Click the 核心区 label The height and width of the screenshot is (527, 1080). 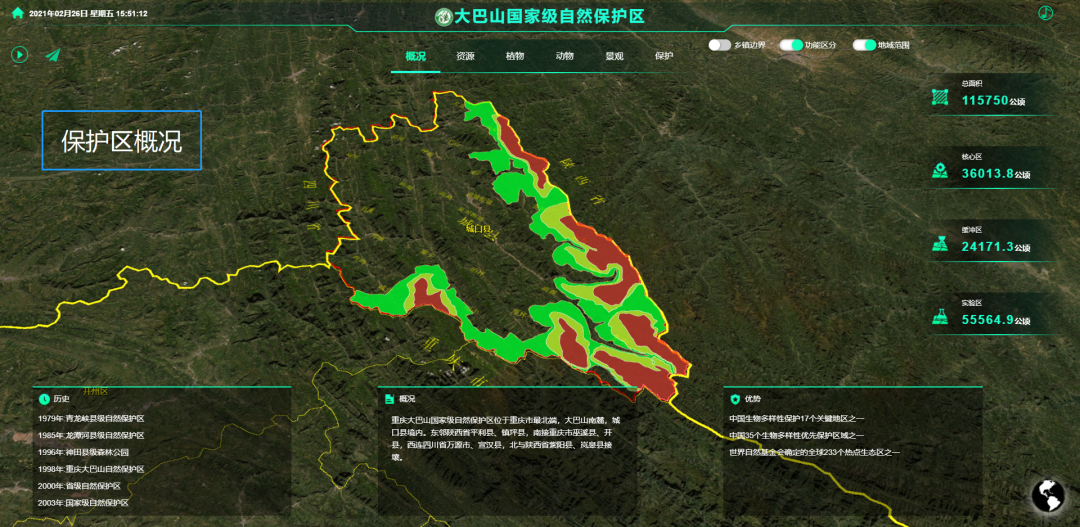point(971,156)
